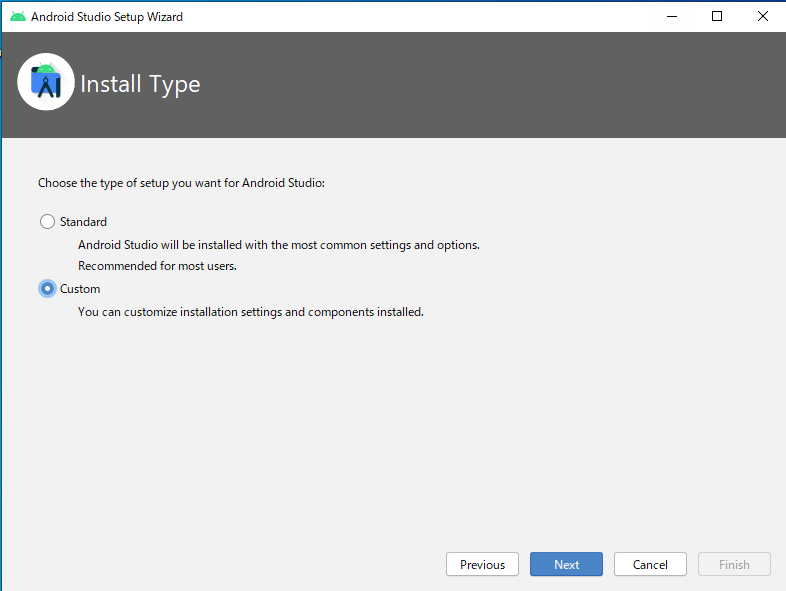Close the Android Studio Setup Wizard
The image size is (786, 591).
coord(762,17)
